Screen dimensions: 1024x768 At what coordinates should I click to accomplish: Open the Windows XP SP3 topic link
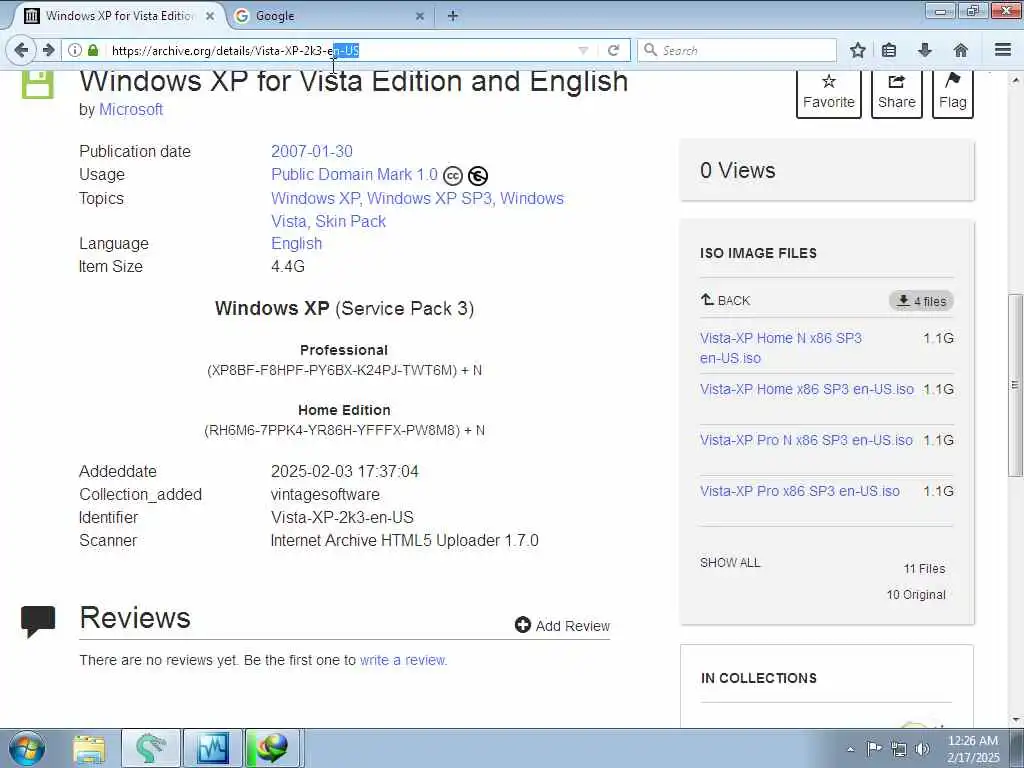click(428, 199)
